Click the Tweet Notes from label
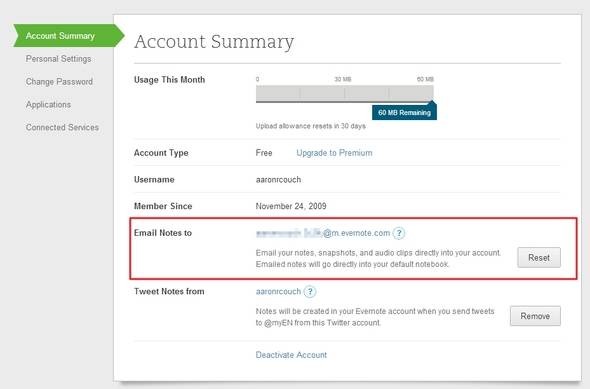 click(169, 292)
